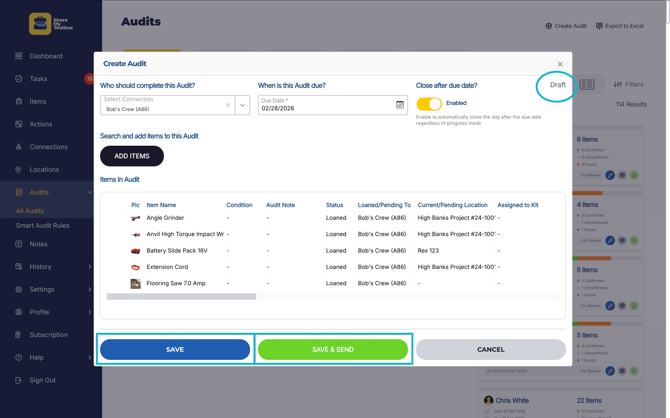670x418 pixels.
Task: Click the Audits sidebar icon
Action: click(x=18, y=192)
